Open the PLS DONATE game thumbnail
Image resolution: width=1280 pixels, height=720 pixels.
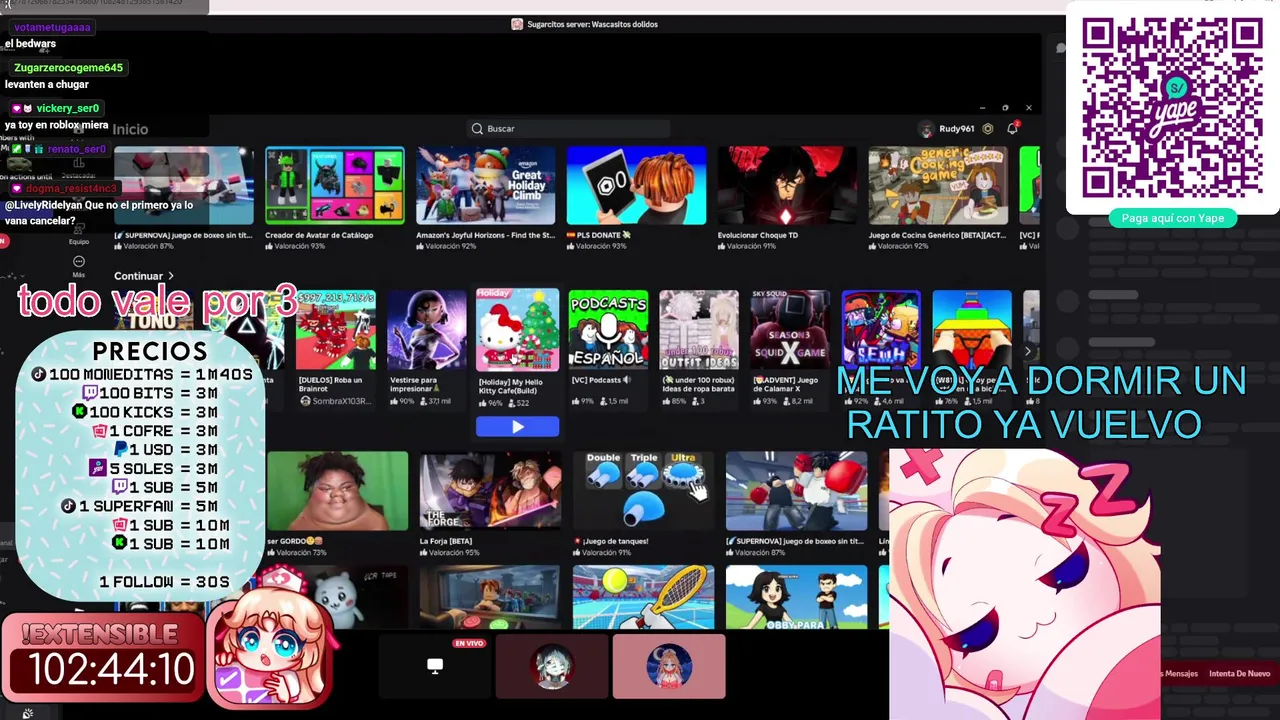637,186
